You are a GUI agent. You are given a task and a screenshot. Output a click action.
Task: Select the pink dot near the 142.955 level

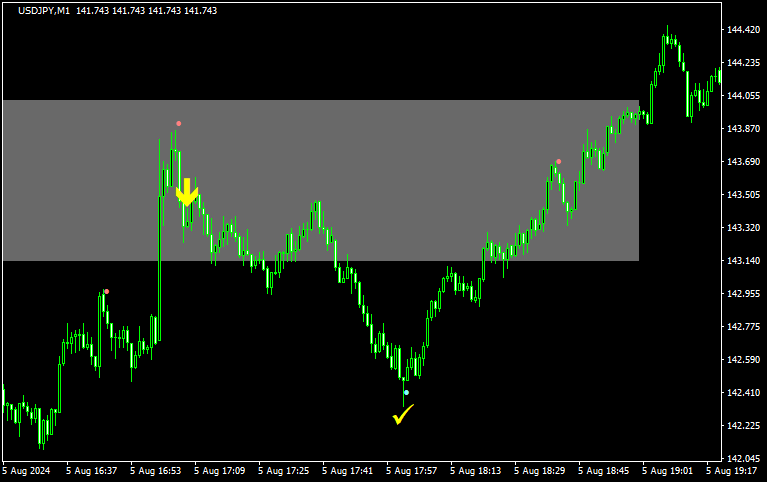tap(107, 291)
